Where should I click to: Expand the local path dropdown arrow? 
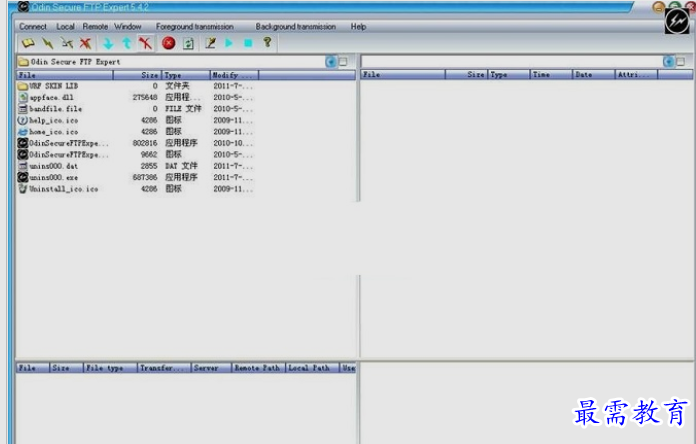pos(331,62)
